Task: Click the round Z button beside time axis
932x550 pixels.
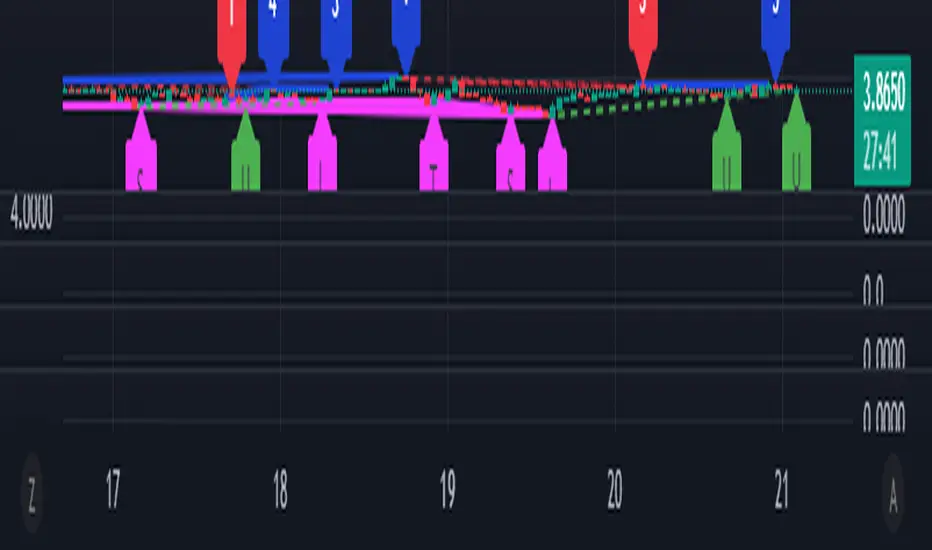Action: pos(32,493)
